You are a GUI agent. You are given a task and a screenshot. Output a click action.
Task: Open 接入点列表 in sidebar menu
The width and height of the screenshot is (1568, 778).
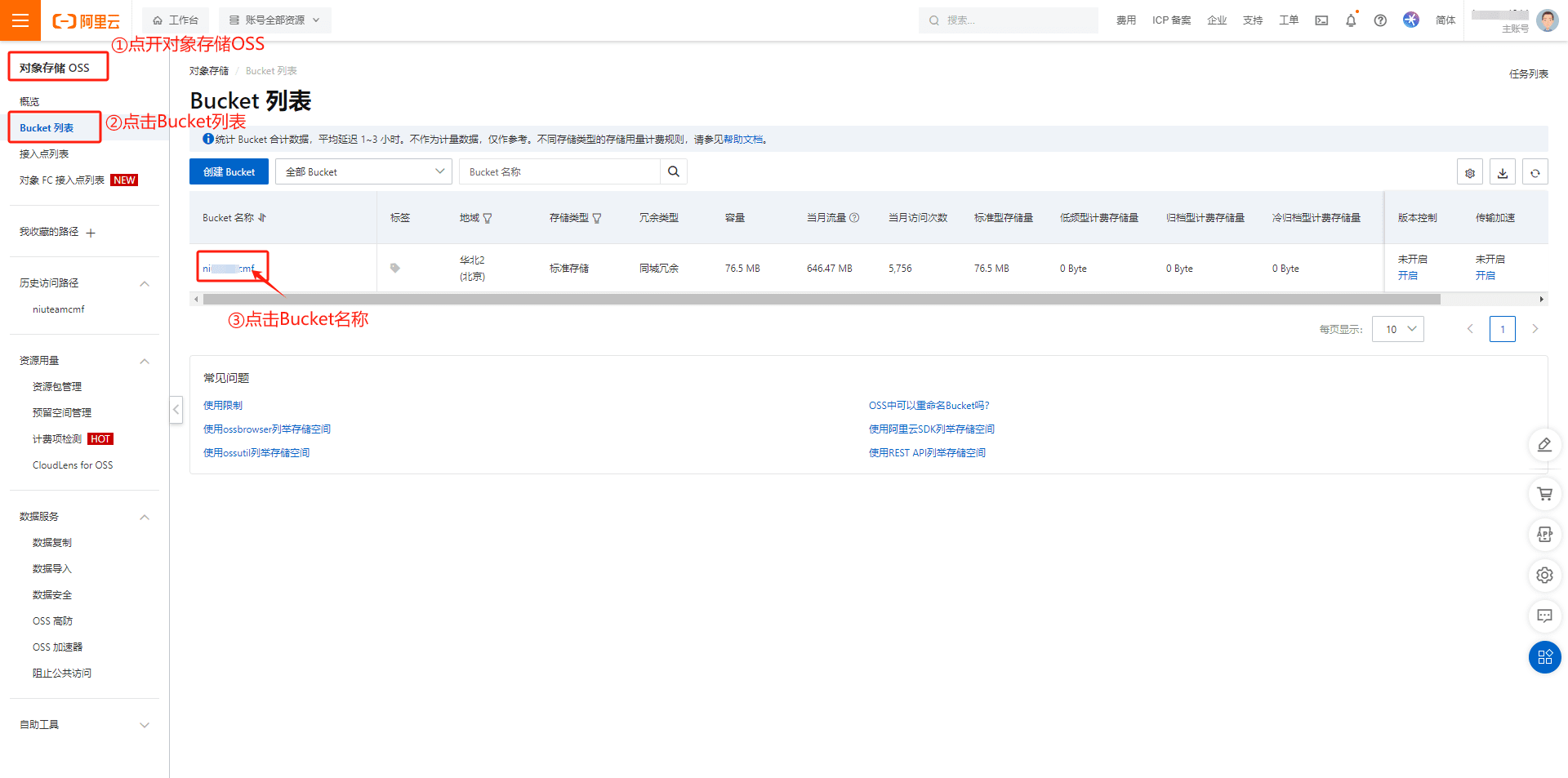[44, 154]
